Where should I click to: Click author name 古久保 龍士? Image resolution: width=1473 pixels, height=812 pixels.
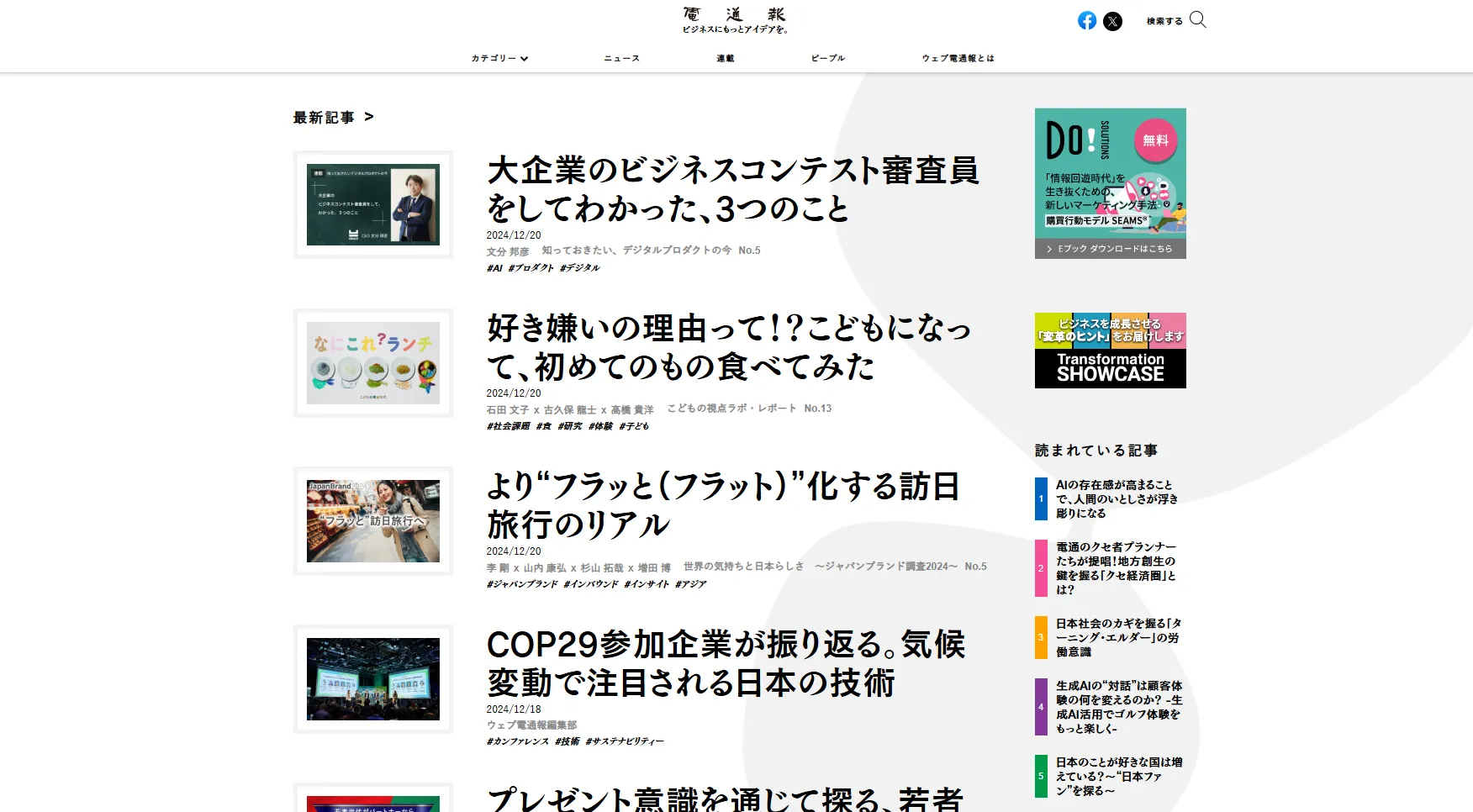(570, 409)
